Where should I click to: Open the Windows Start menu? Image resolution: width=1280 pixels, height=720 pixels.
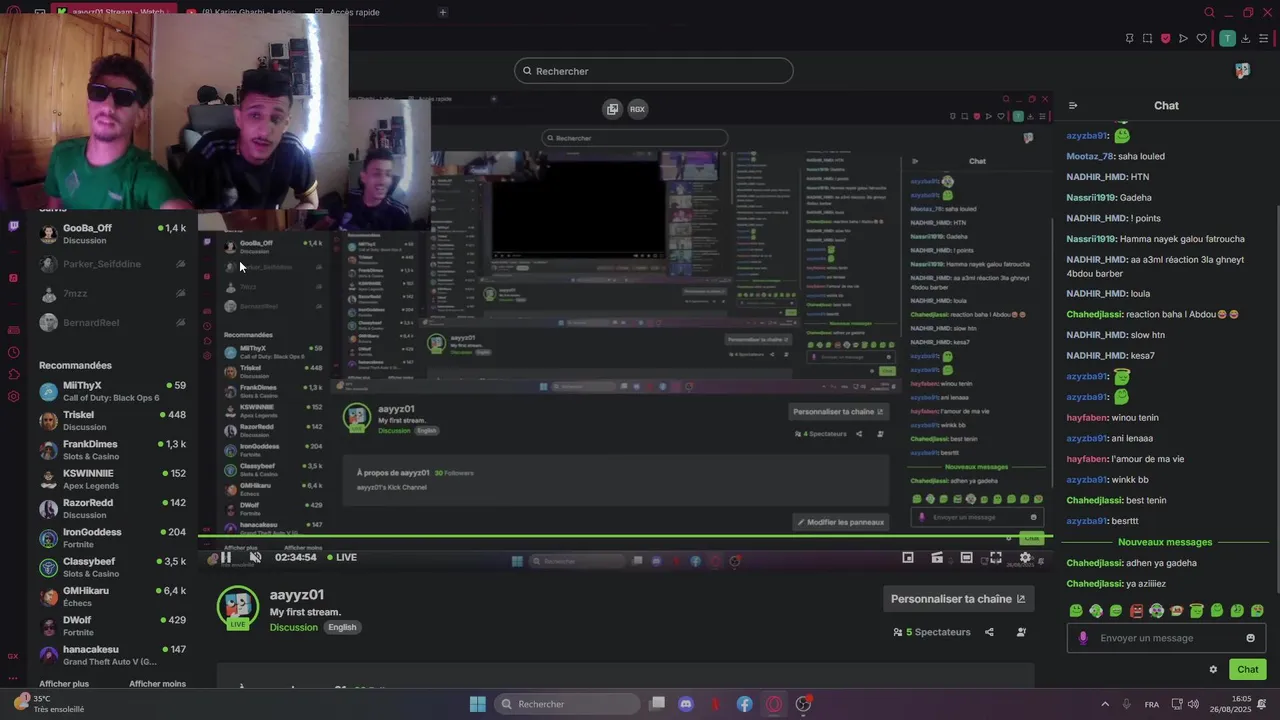tap(478, 704)
